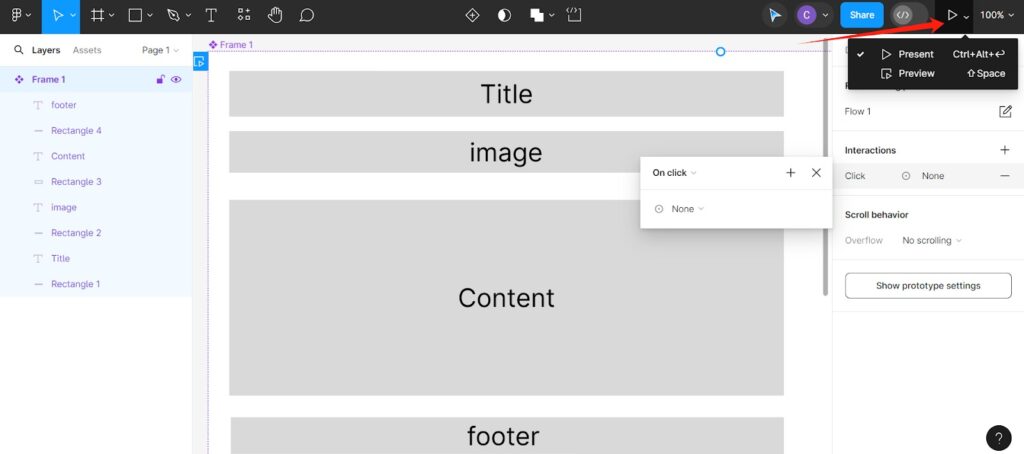Toggle the Dev Mode switch
This screenshot has width=1024, height=454.
pyautogui.click(x=908, y=15)
